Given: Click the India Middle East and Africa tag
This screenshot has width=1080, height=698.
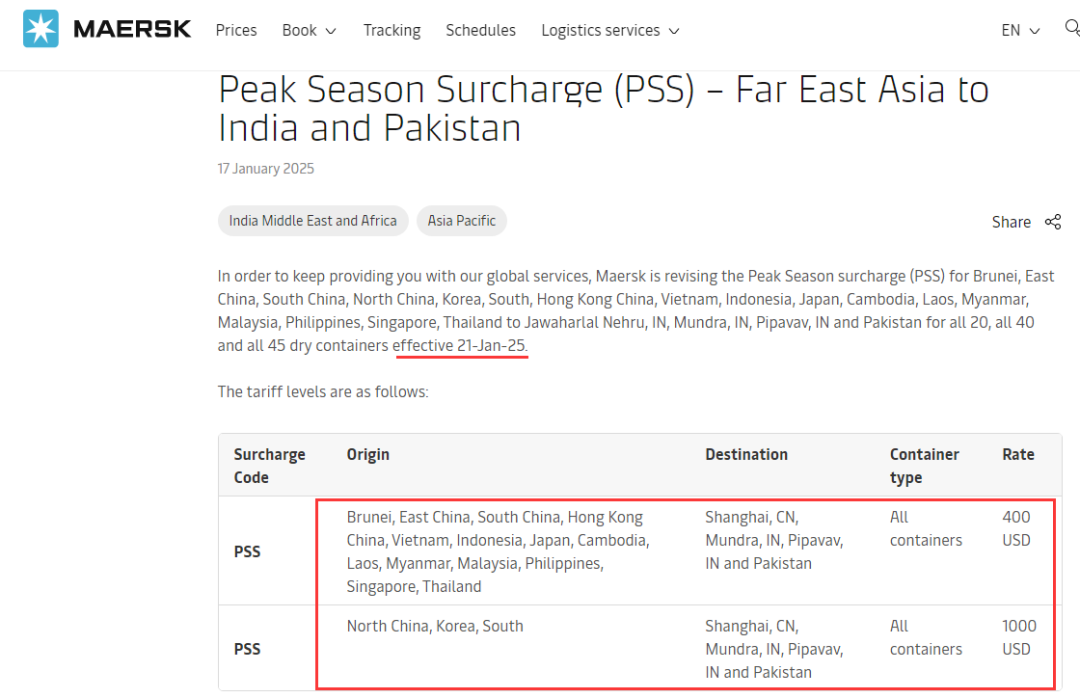Looking at the screenshot, I should point(313,221).
